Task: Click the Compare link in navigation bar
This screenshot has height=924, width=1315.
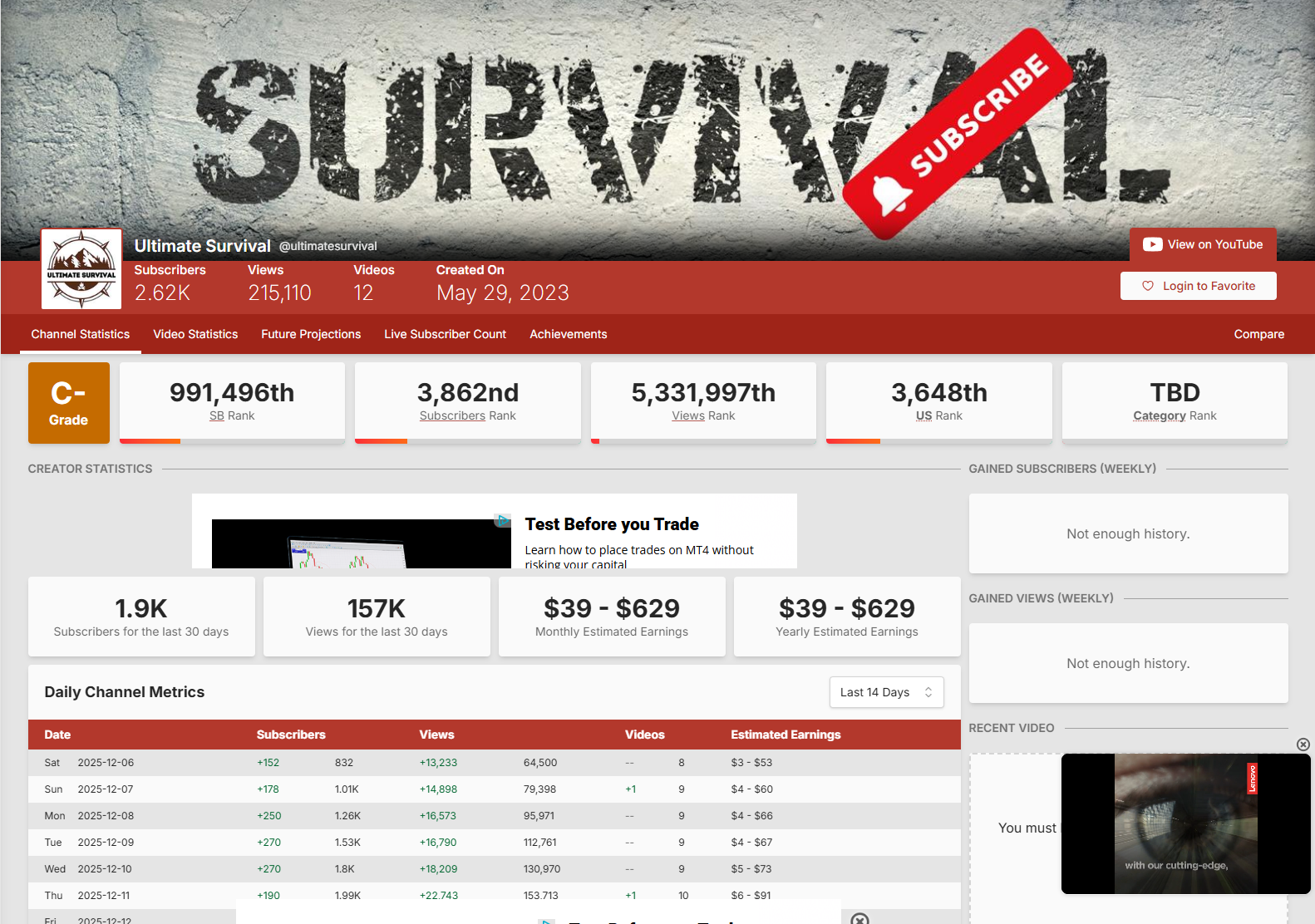Action: 1258,334
